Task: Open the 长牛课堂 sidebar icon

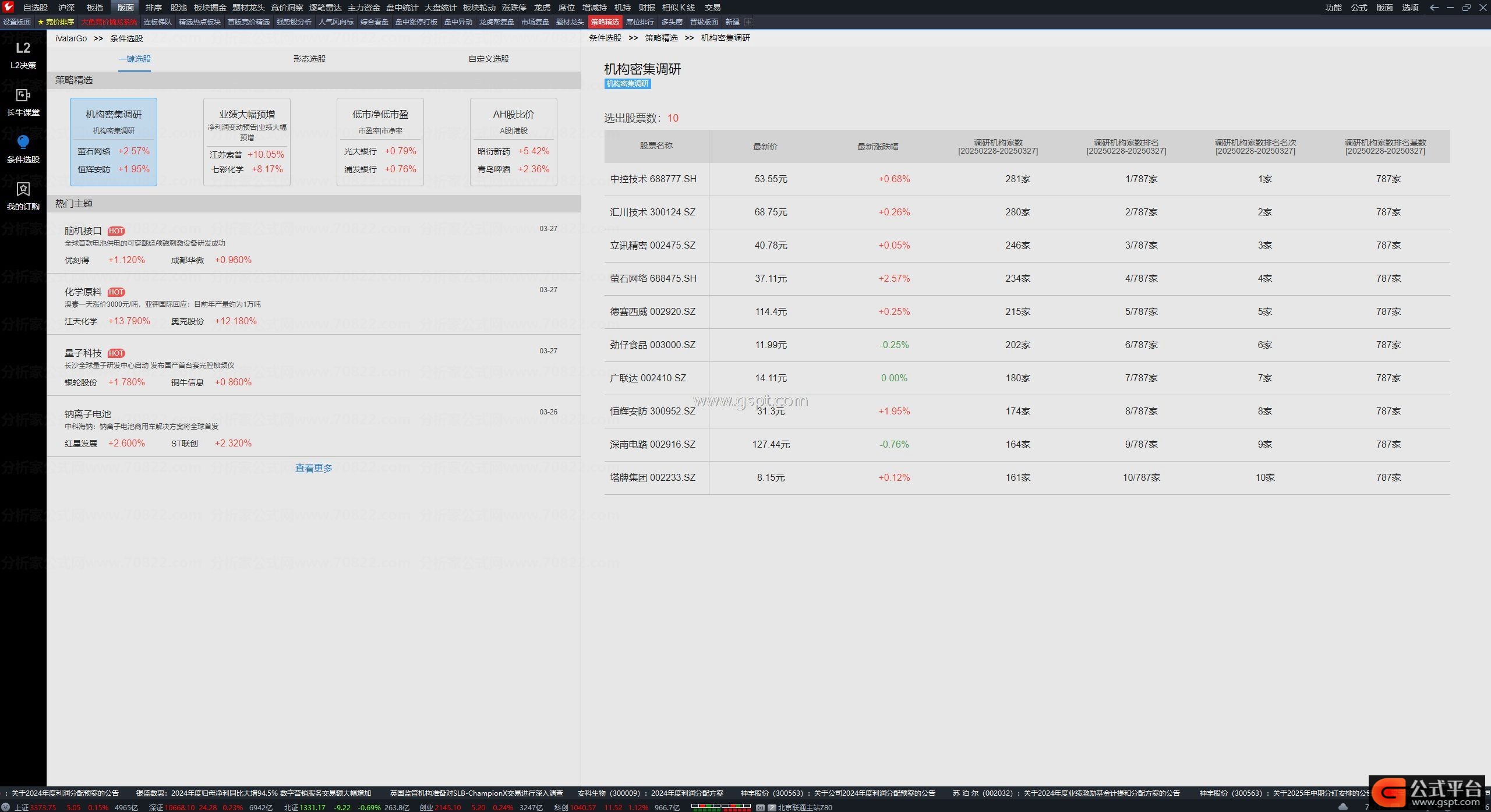Action: click(x=23, y=102)
